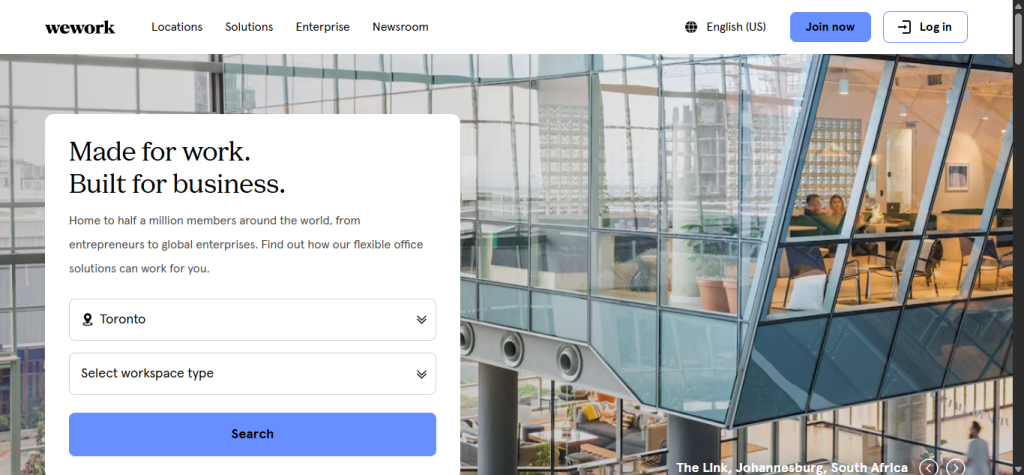
Task: Show the previous hero slide
Action: 929,467
